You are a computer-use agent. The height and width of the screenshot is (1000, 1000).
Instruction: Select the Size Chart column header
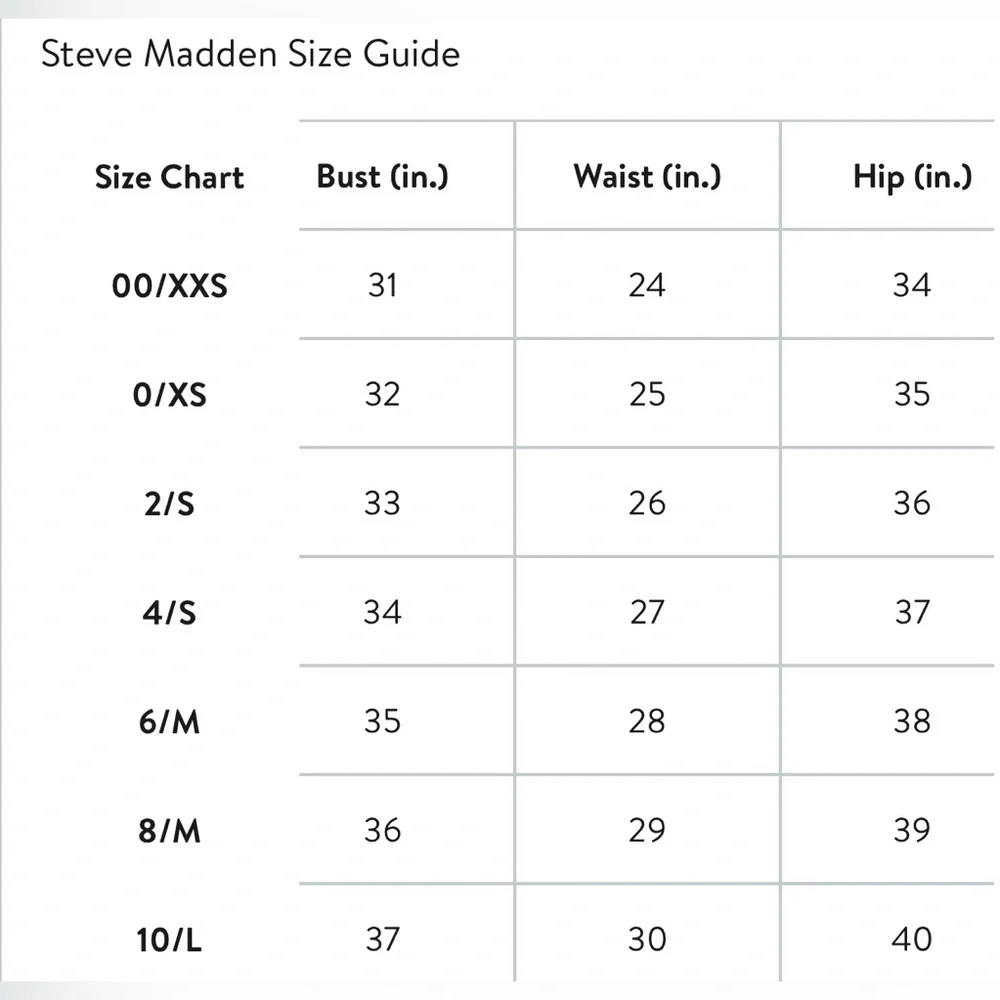click(x=169, y=178)
